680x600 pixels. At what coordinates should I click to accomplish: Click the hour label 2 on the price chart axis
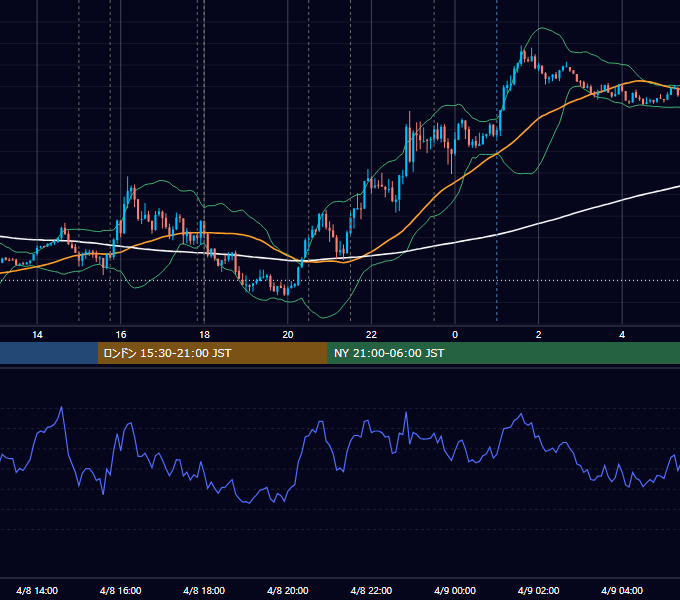point(539,335)
